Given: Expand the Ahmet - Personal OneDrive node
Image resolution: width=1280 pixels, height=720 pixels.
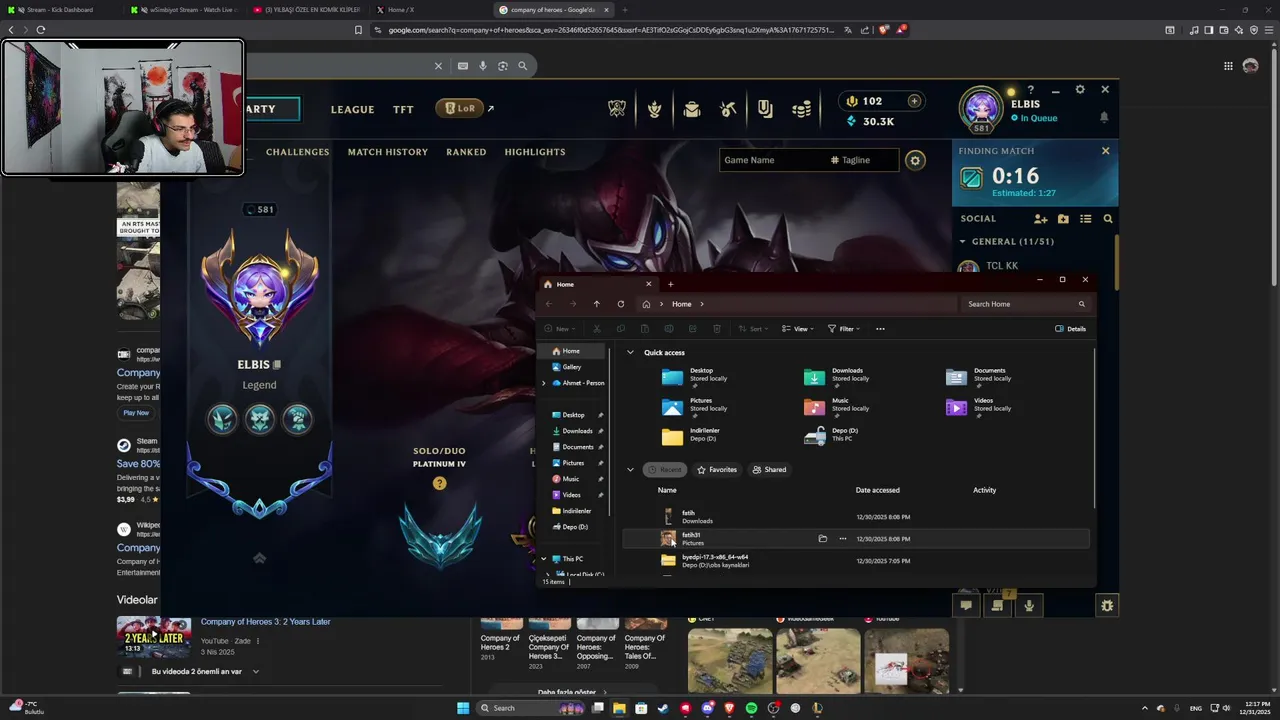Looking at the screenshot, I should click(x=544, y=383).
